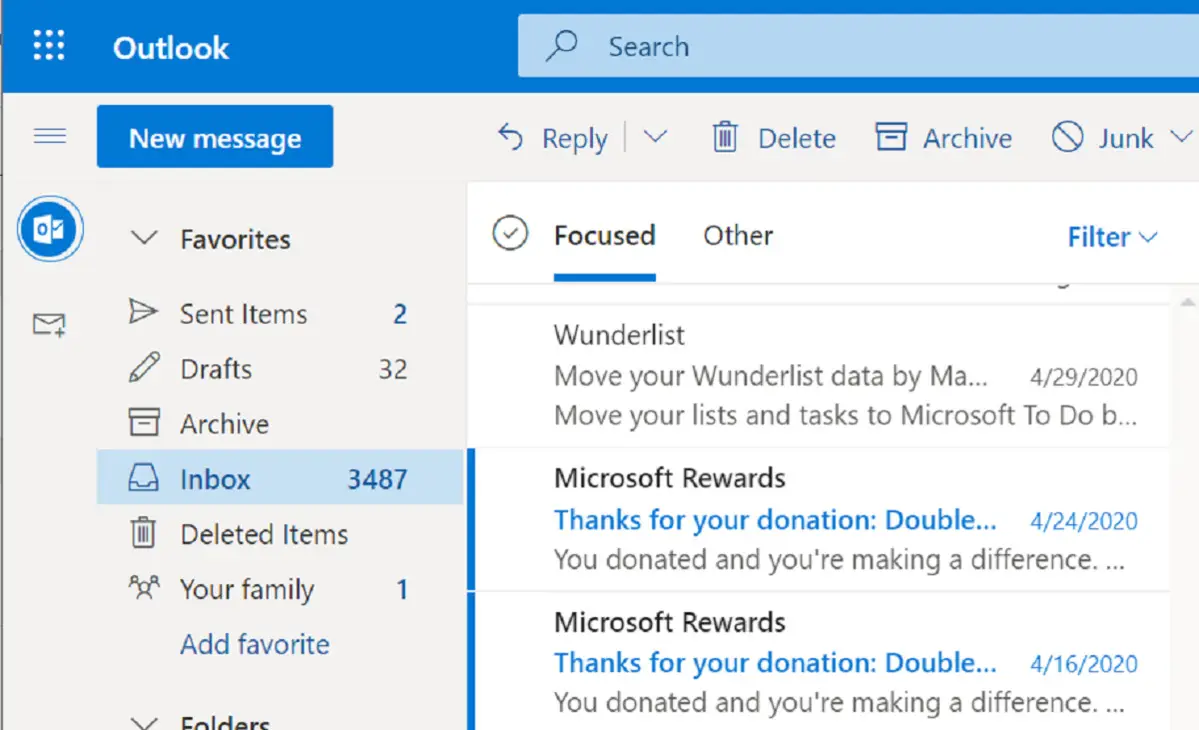Click the Junk blocked-circle icon
Image resolution: width=1199 pixels, height=730 pixels.
(x=1067, y=138)
